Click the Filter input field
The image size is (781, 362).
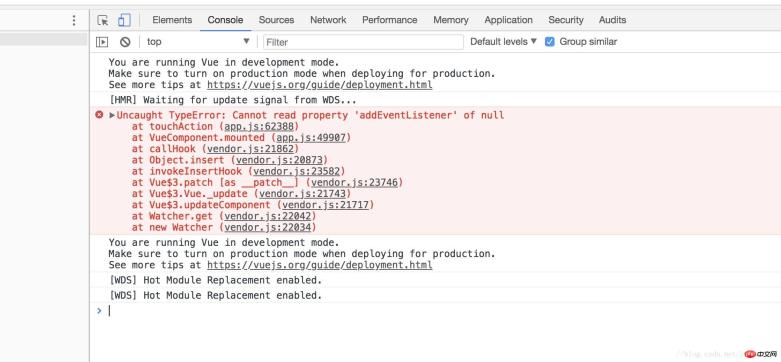364,42
